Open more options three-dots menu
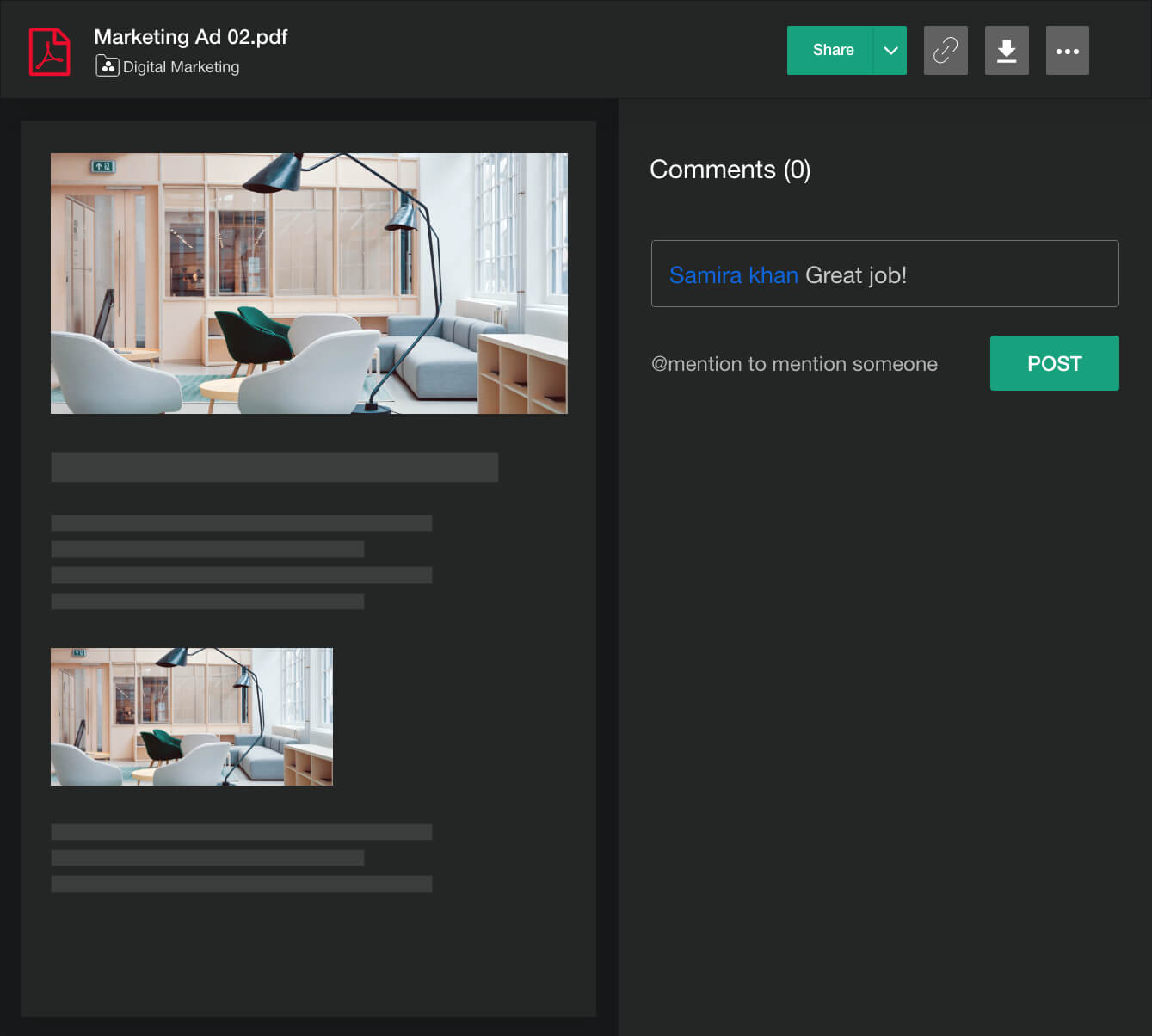The height and width of the screenshot is (1036, 1152). pos(1068,50)
